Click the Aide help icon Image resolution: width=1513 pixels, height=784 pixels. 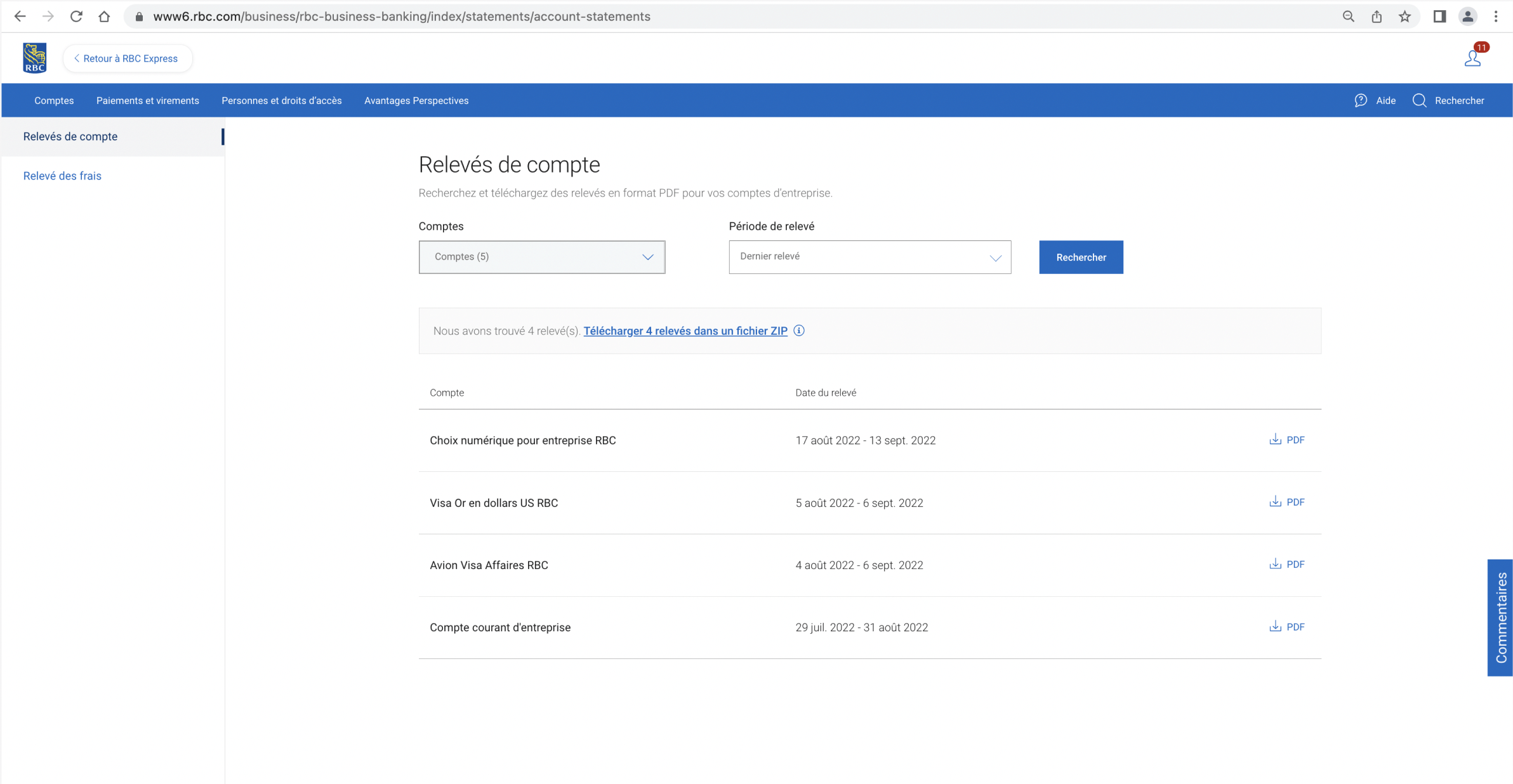[1360, 100]
